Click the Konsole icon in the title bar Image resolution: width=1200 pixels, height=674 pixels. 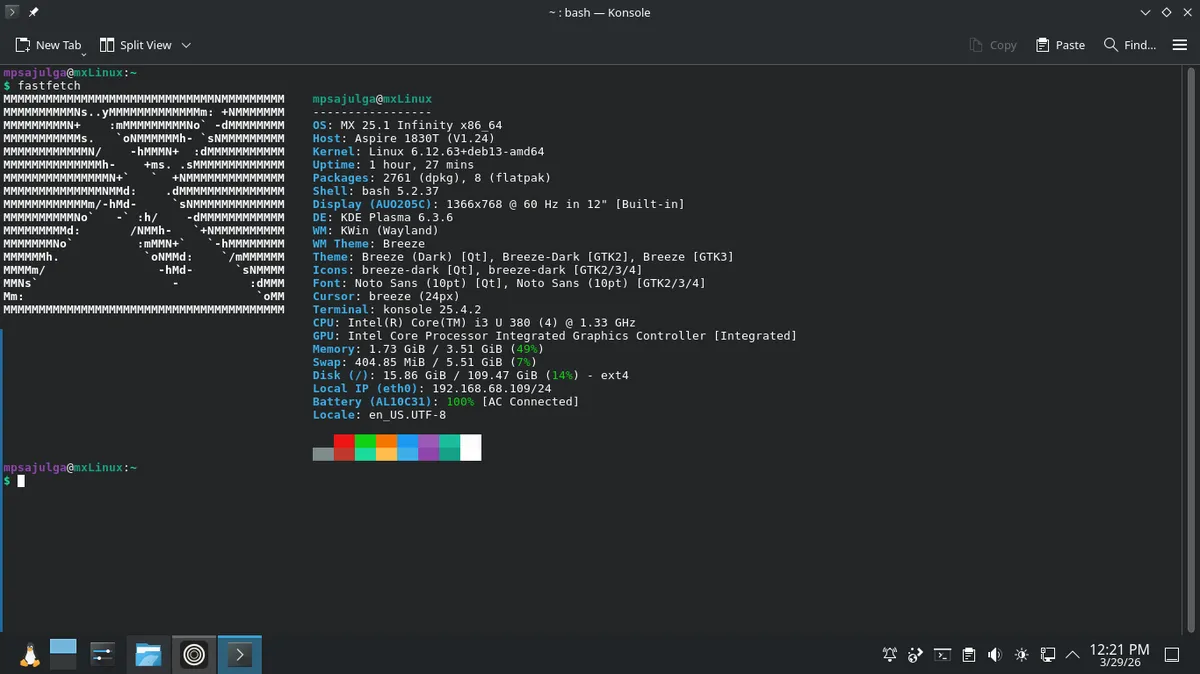[12, 12]
